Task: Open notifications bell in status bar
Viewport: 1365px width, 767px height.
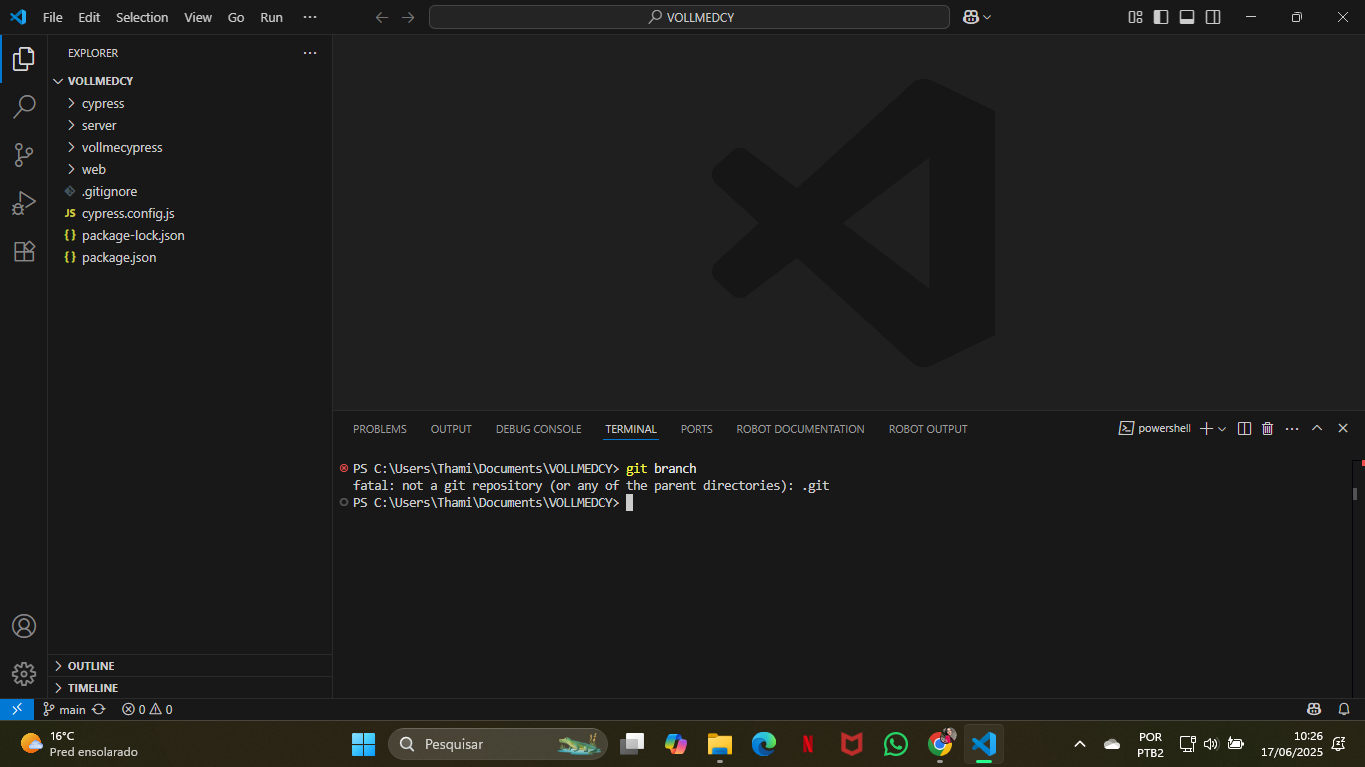Action: pos(1345,709)
